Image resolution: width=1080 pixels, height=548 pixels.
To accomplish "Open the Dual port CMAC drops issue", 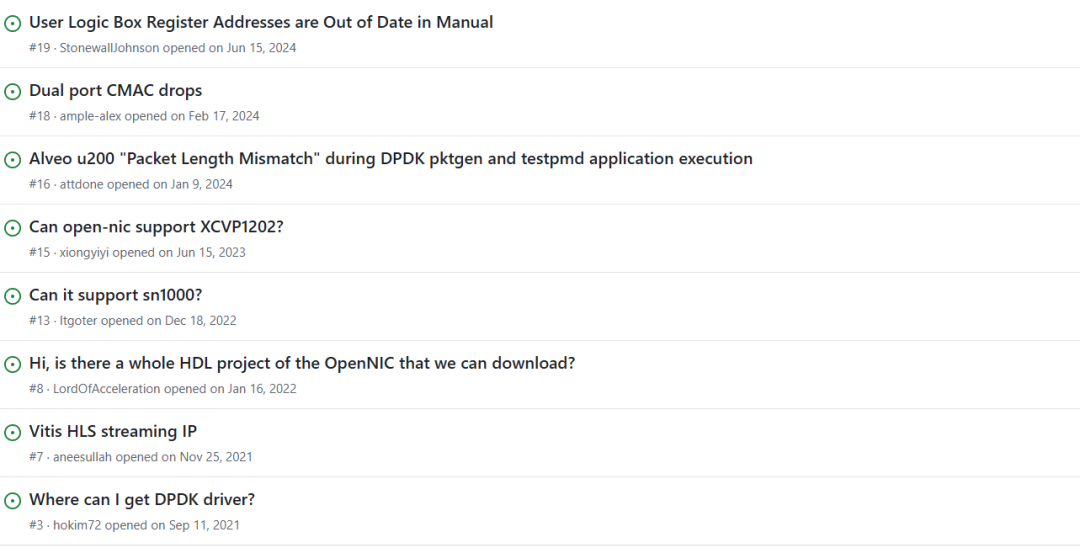I will point(116,90).
